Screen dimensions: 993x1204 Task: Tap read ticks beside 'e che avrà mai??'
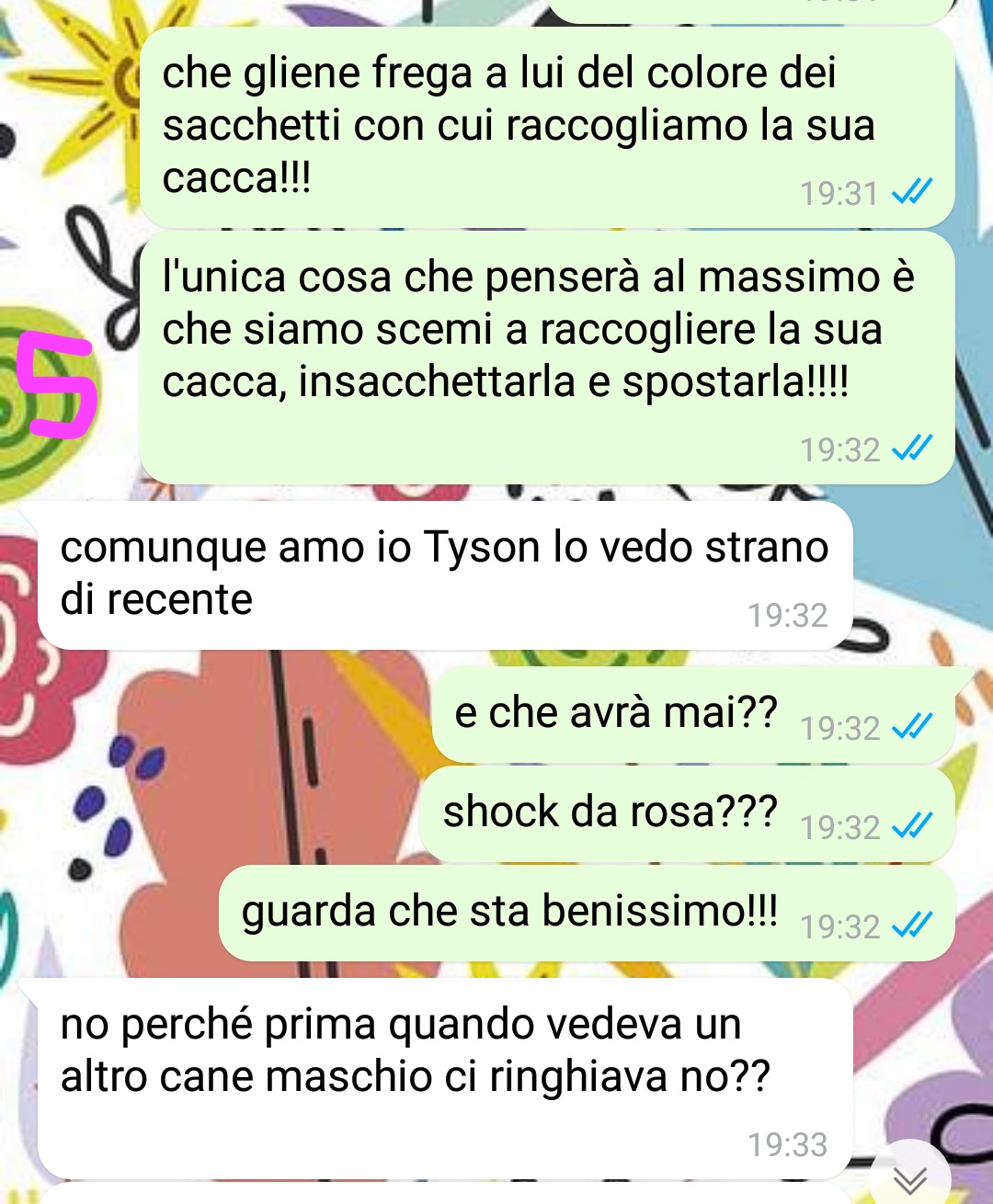913,727
